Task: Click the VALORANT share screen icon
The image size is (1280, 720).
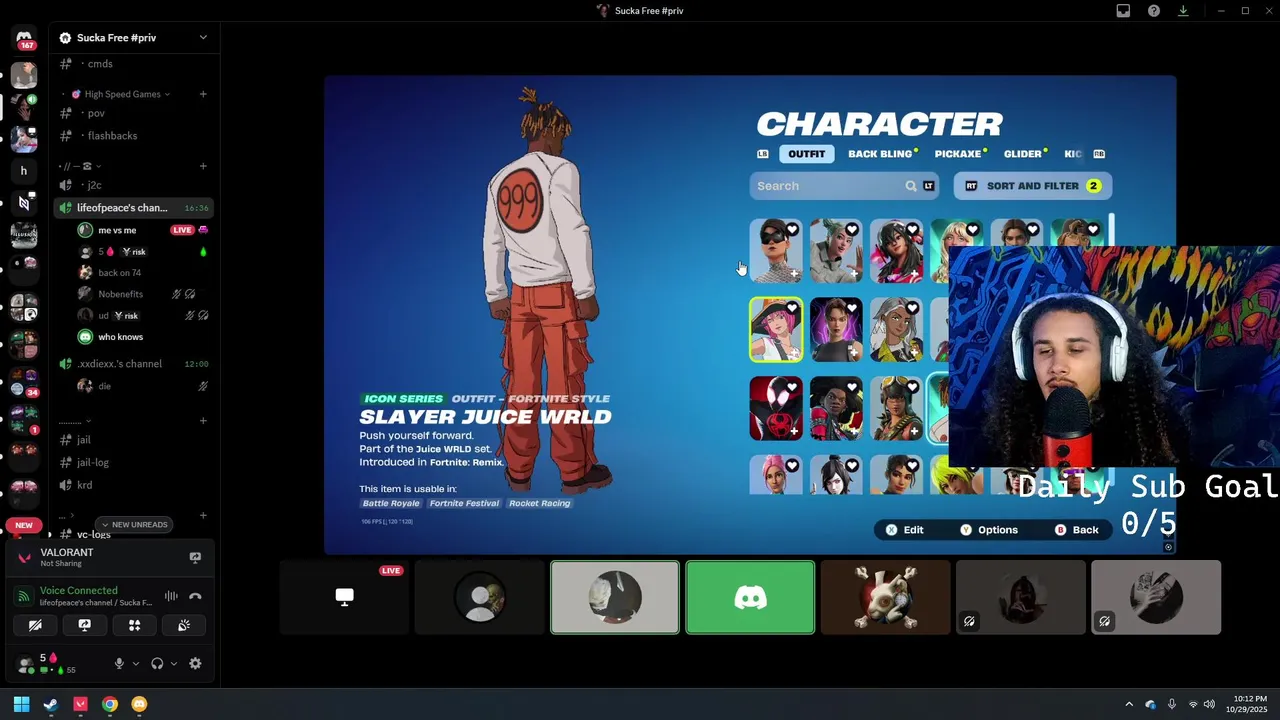Action: 195,558
